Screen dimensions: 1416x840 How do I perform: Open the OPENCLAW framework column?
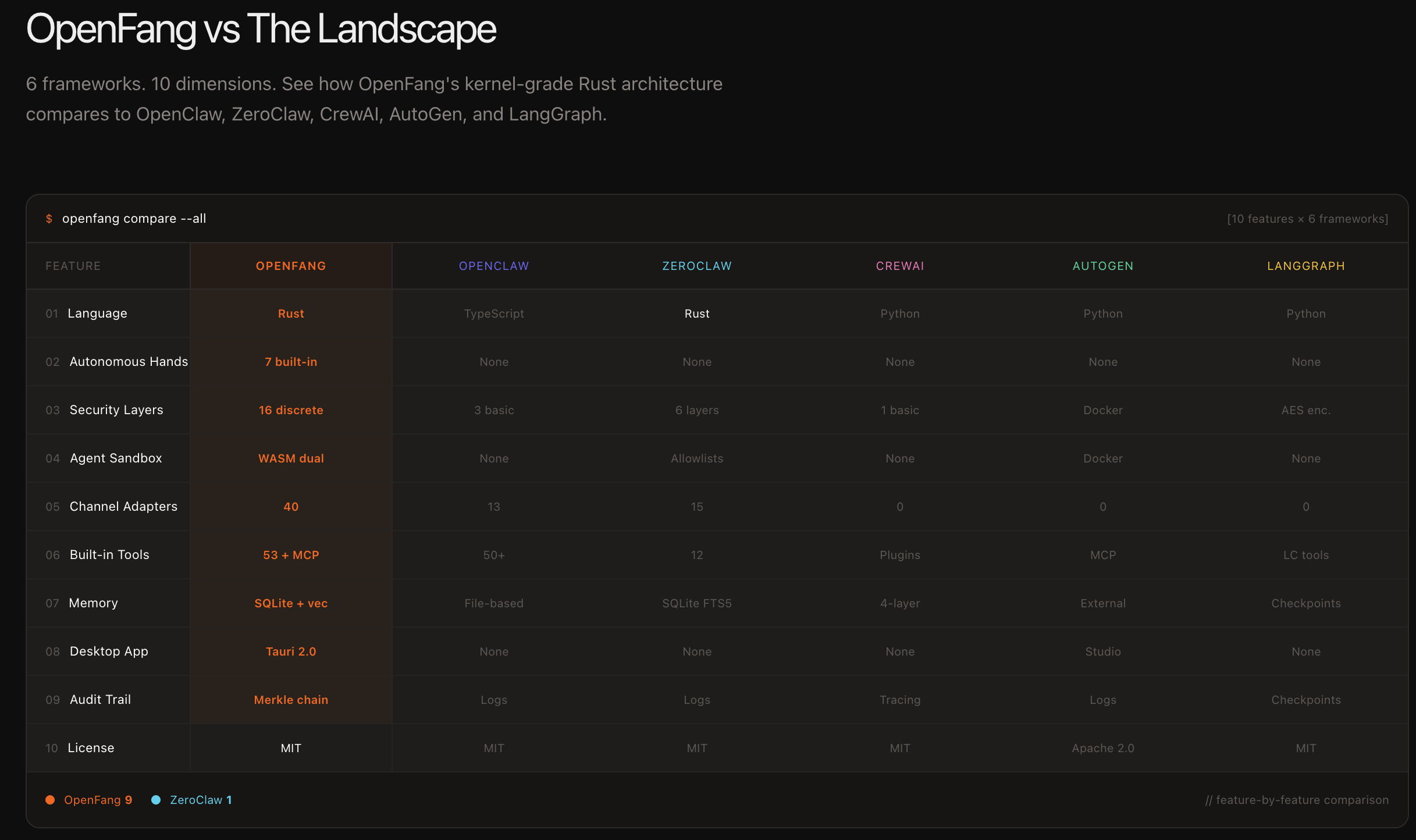493,265
